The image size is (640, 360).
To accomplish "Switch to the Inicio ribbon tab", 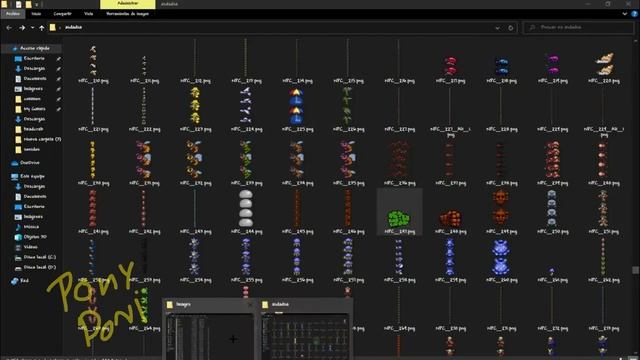I will (36, 14).
